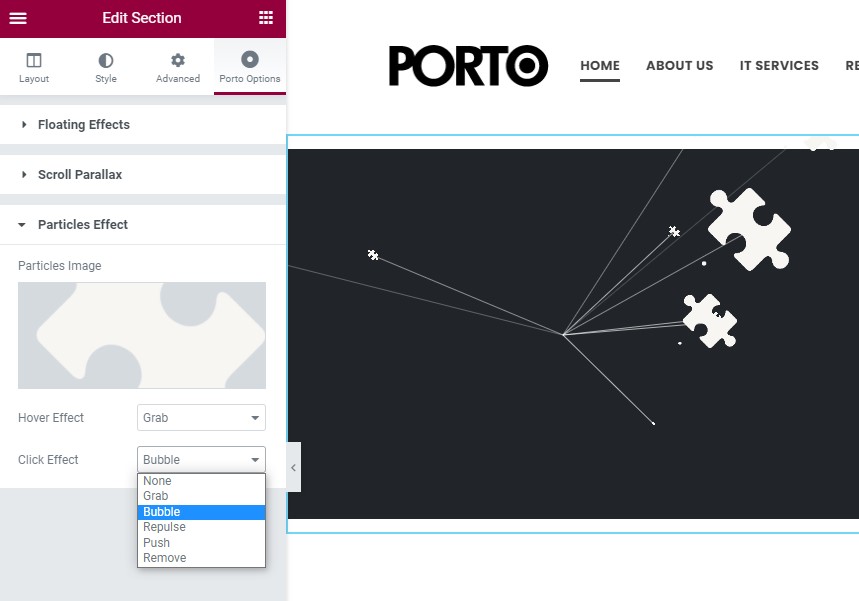Click the Click Effect label
Image resolution: width=859 pixels, height=601 pixels.
click(x=48, y=460)
